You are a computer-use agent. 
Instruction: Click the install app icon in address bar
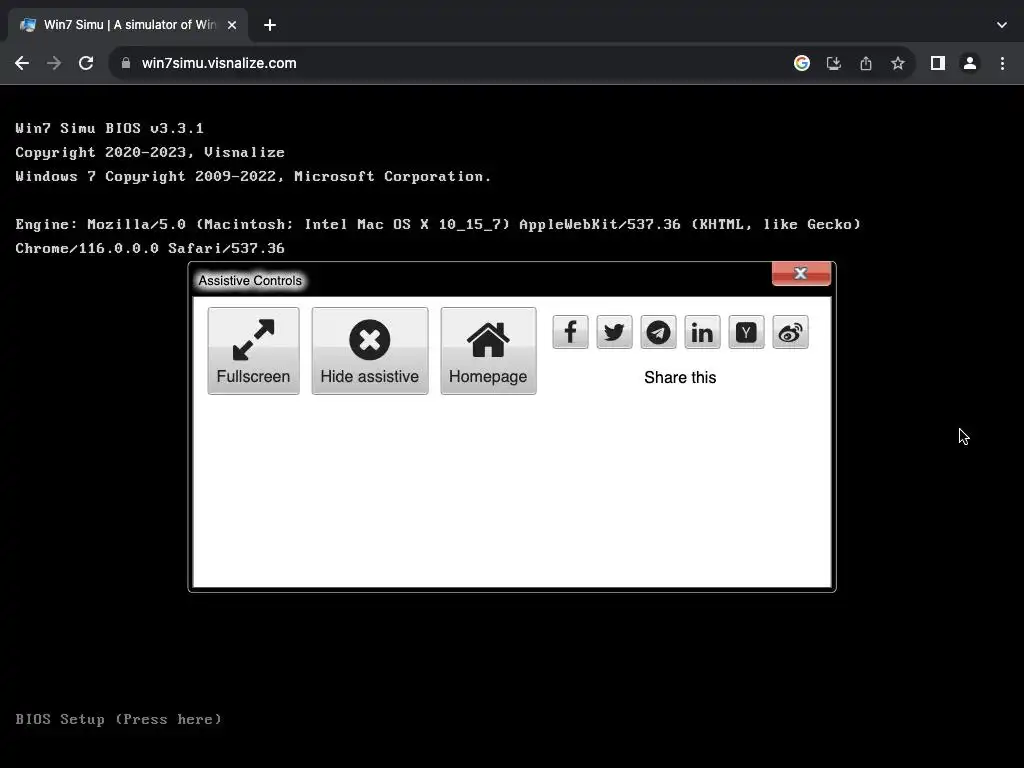833,63
